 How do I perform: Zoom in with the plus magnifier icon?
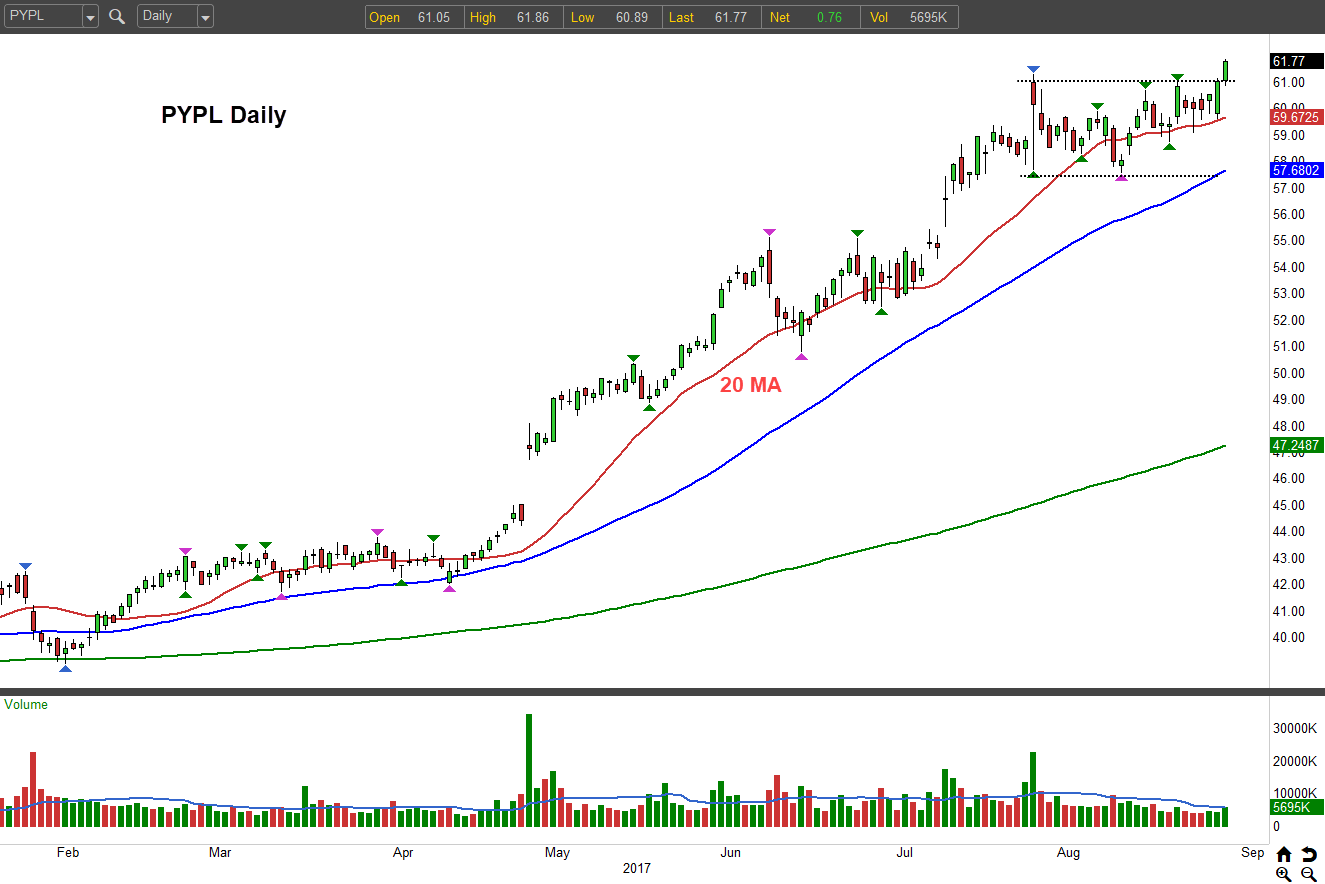tap(1284, 874)
